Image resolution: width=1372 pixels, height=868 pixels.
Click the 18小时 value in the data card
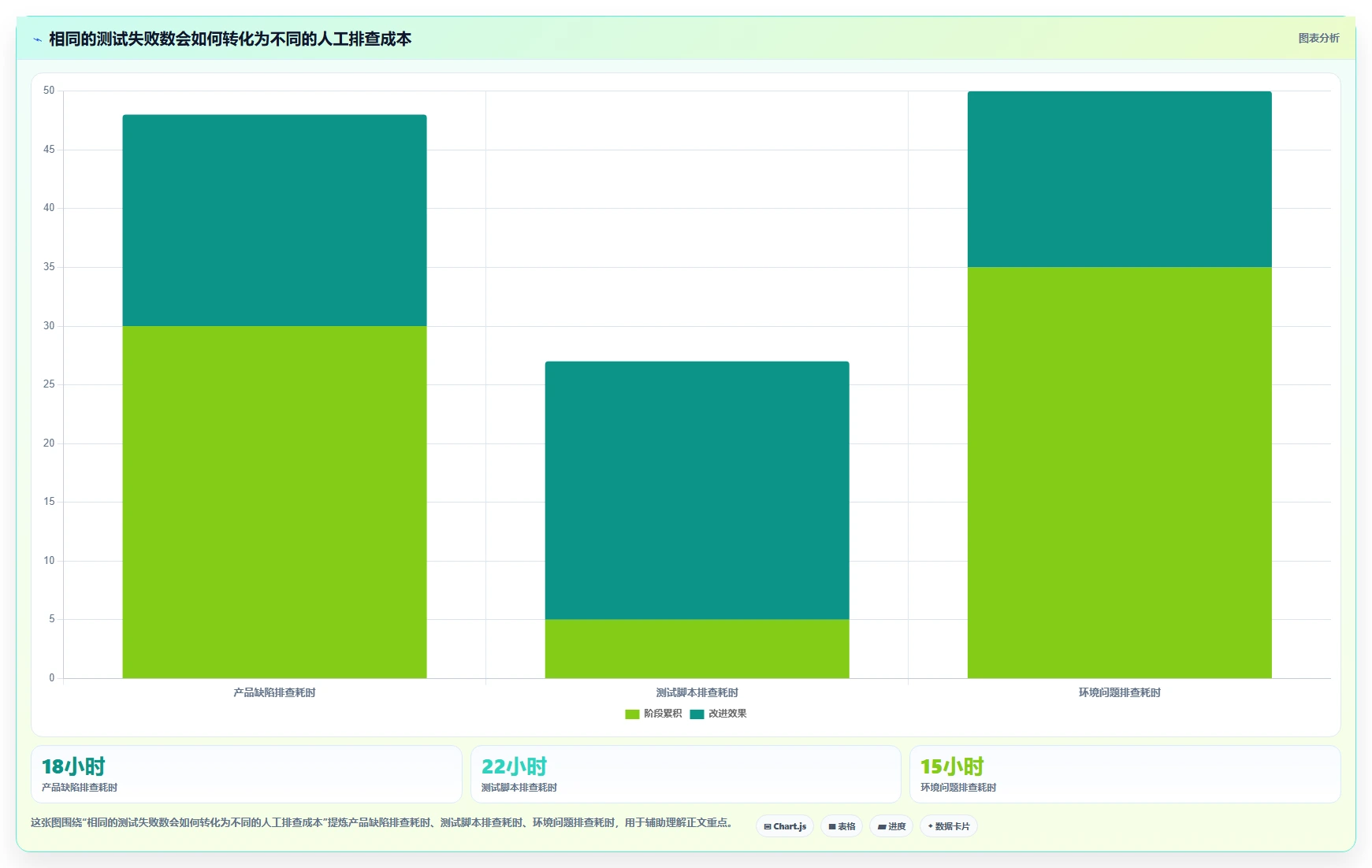[73, 766]
